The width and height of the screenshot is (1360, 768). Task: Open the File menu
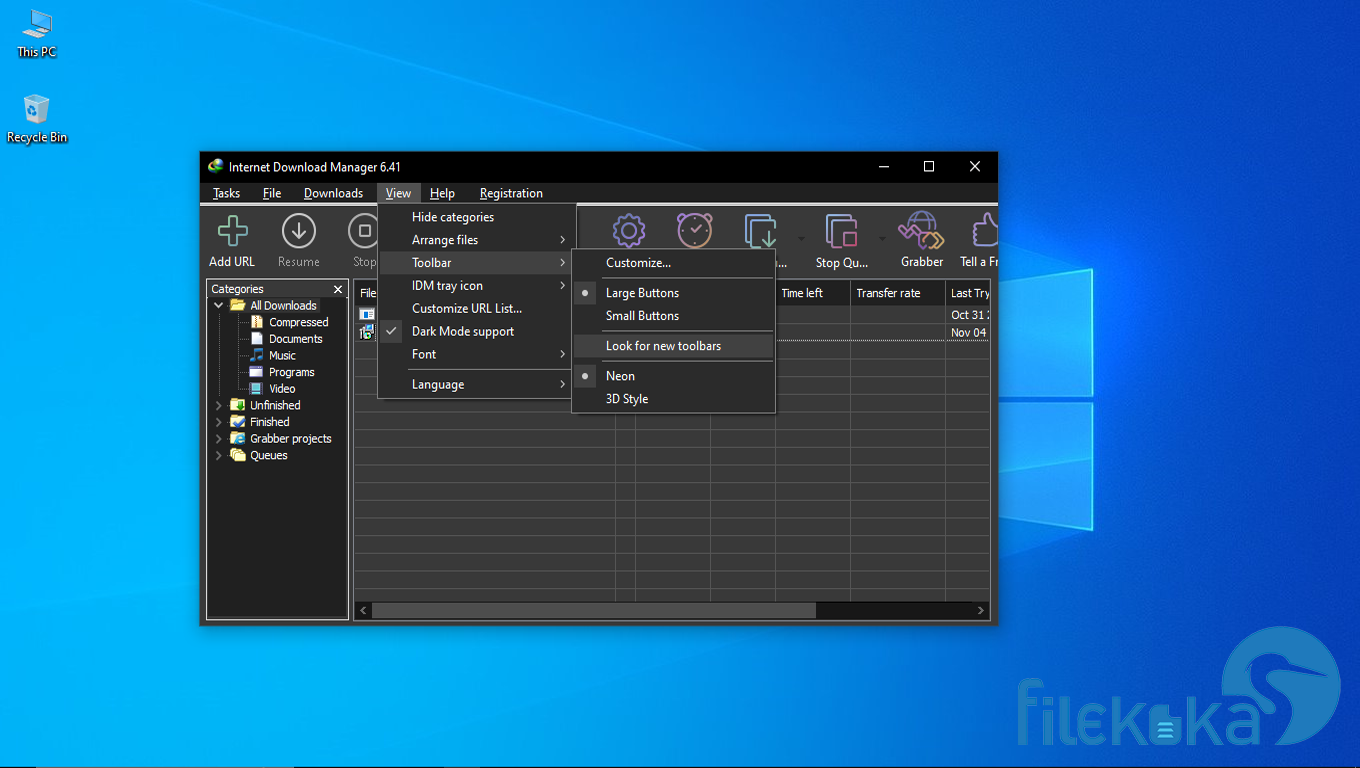272,193
